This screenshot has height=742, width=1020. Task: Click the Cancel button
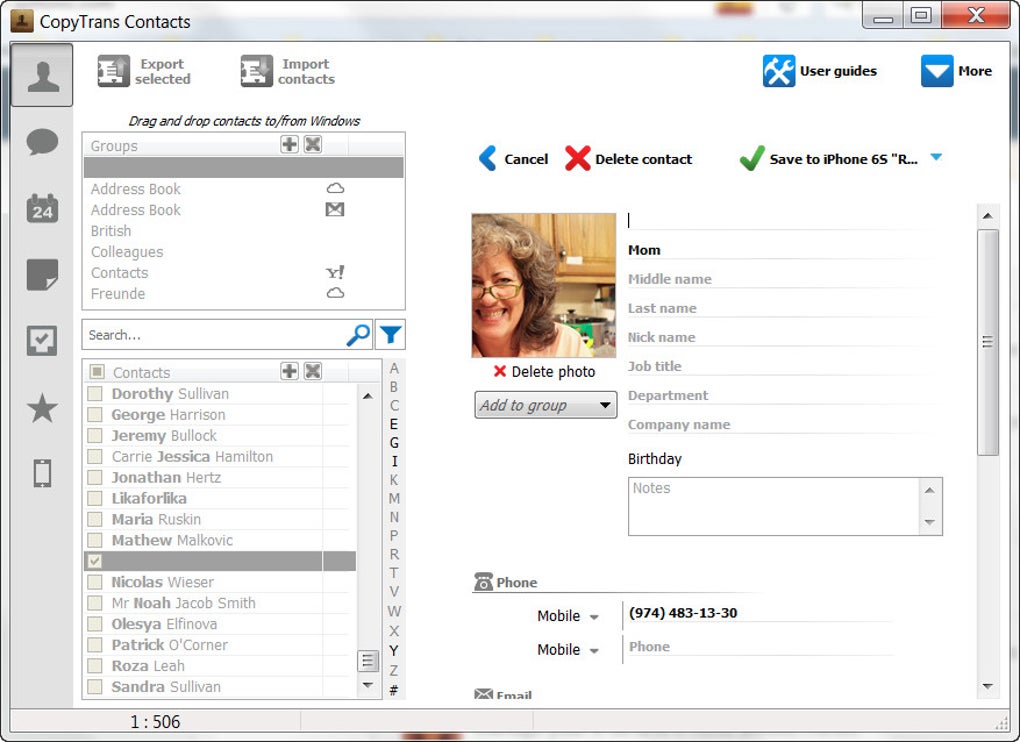pyautogui.click(x=513, y=159)
